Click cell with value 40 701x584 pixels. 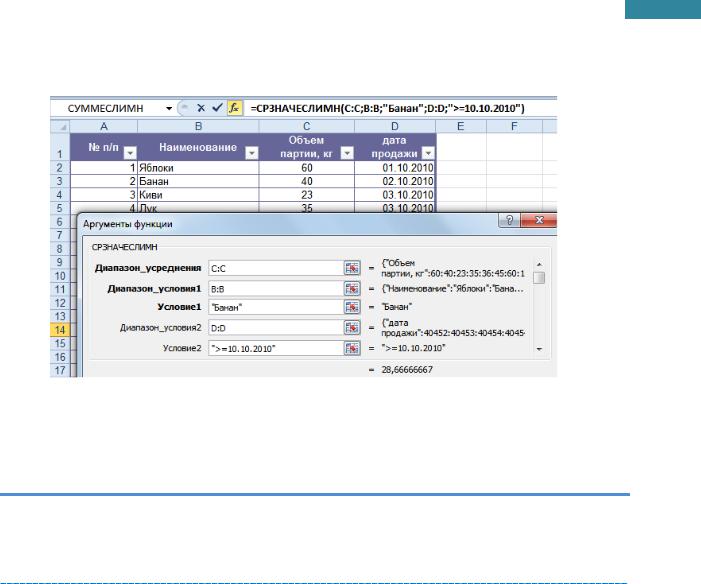307,181
